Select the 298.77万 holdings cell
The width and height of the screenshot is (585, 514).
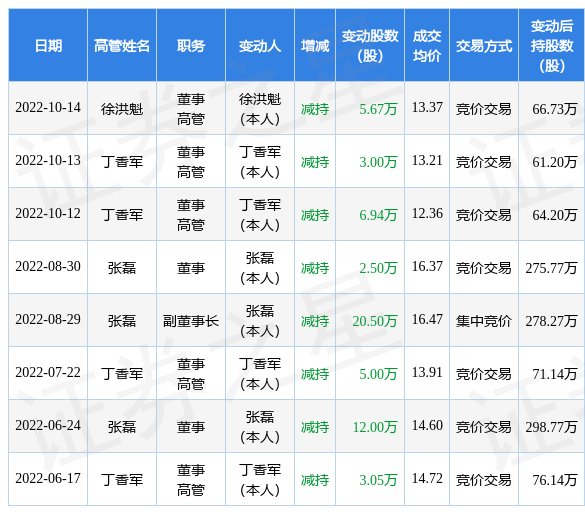[x=551, y=427]
